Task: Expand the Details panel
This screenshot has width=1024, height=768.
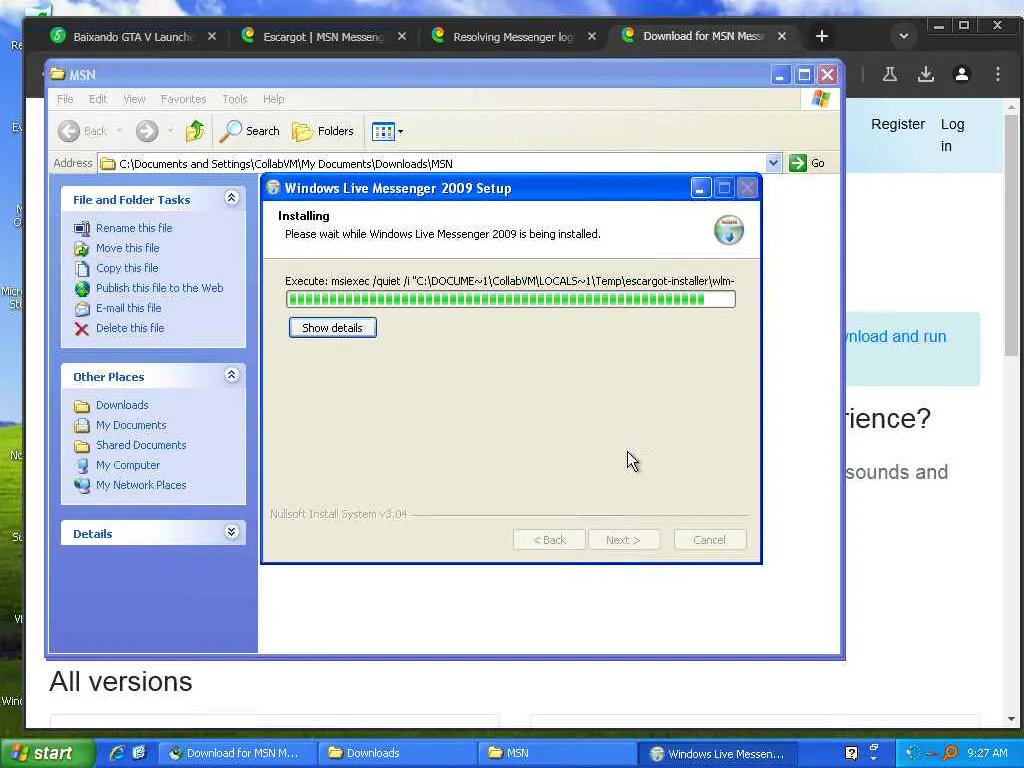Action: coord(232,532)
